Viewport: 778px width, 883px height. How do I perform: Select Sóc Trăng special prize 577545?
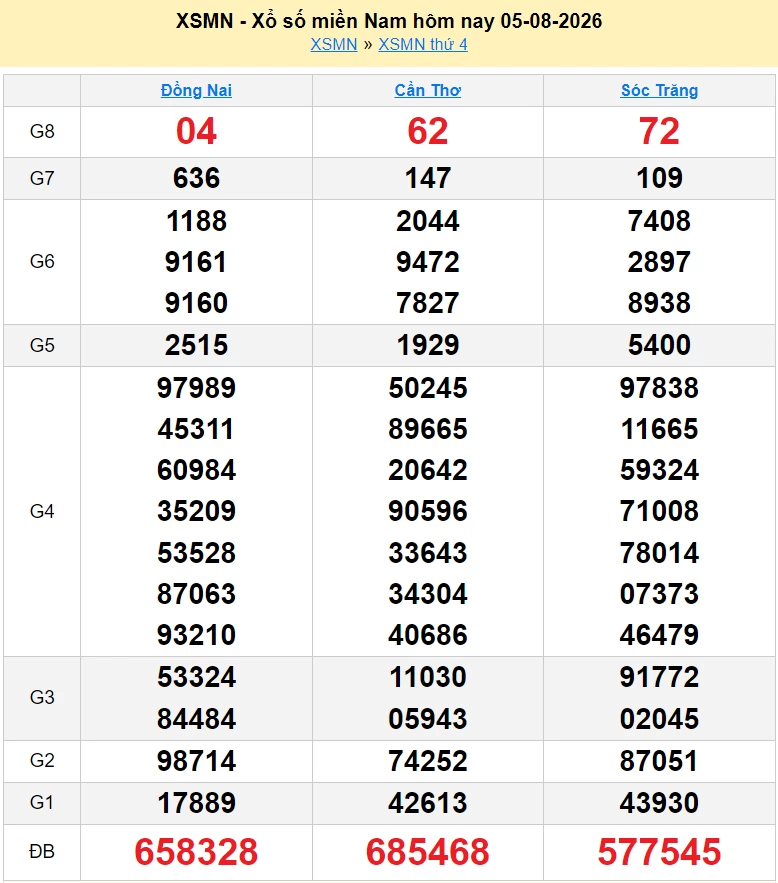pyautogui.click(x=659, y=851)
